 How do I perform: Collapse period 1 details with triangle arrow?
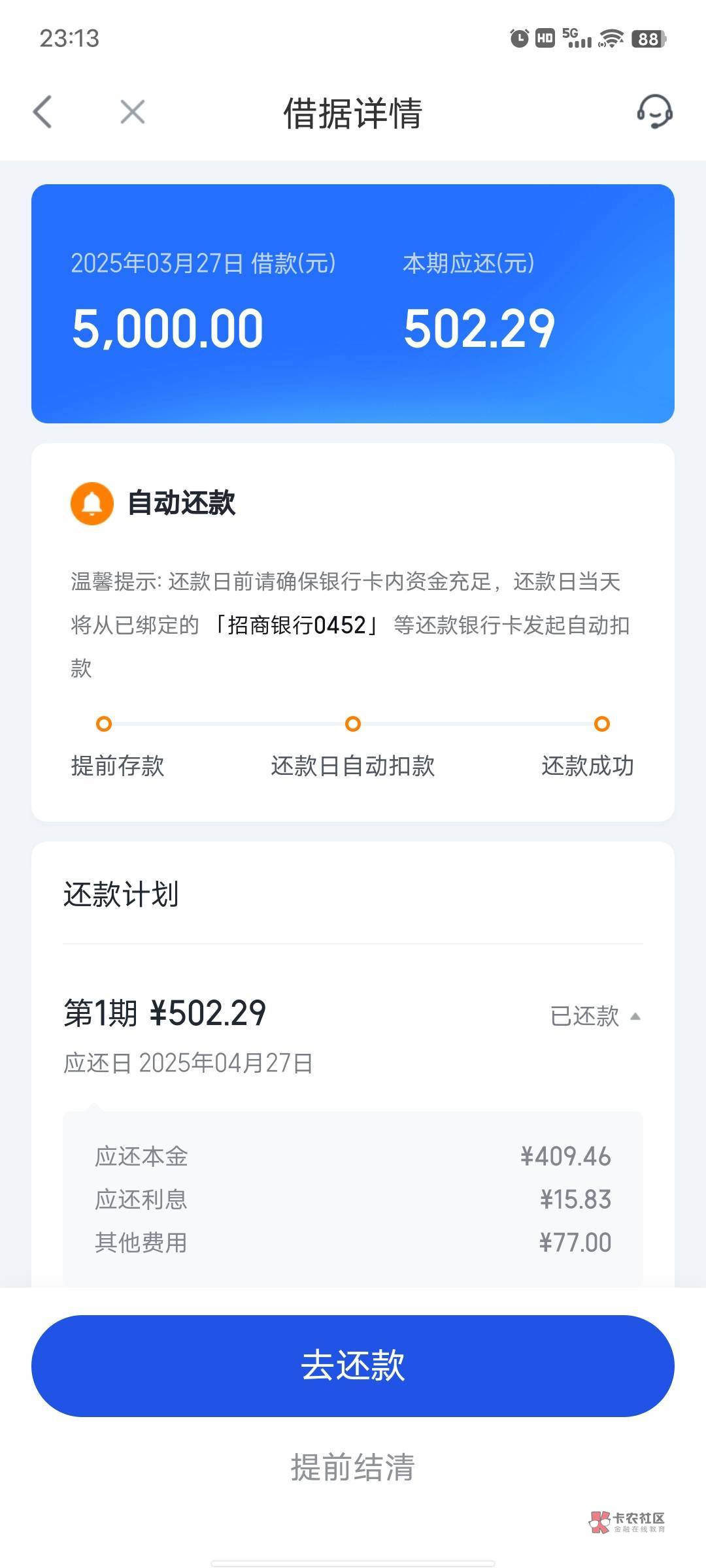click(635, 1017)
